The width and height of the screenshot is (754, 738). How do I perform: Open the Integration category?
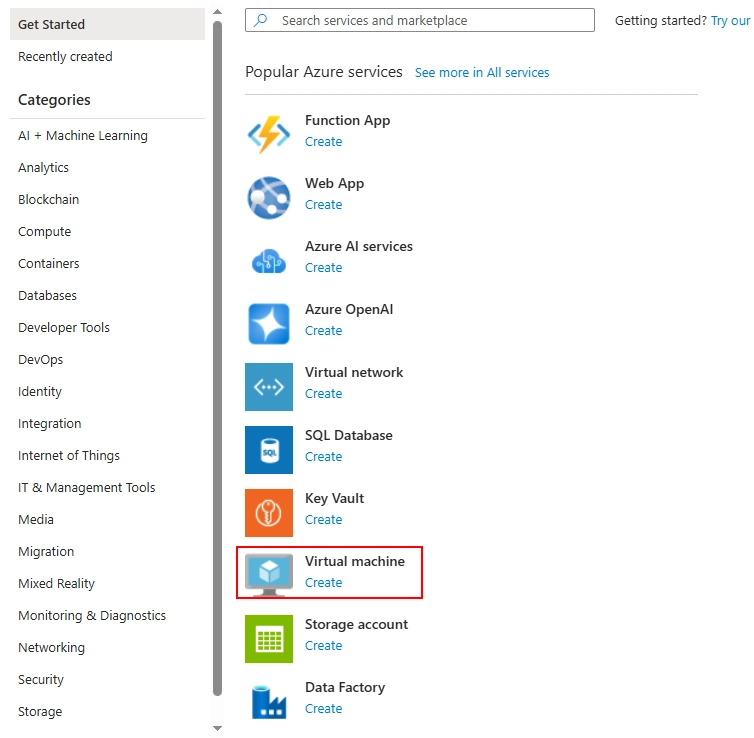point(50,424)
